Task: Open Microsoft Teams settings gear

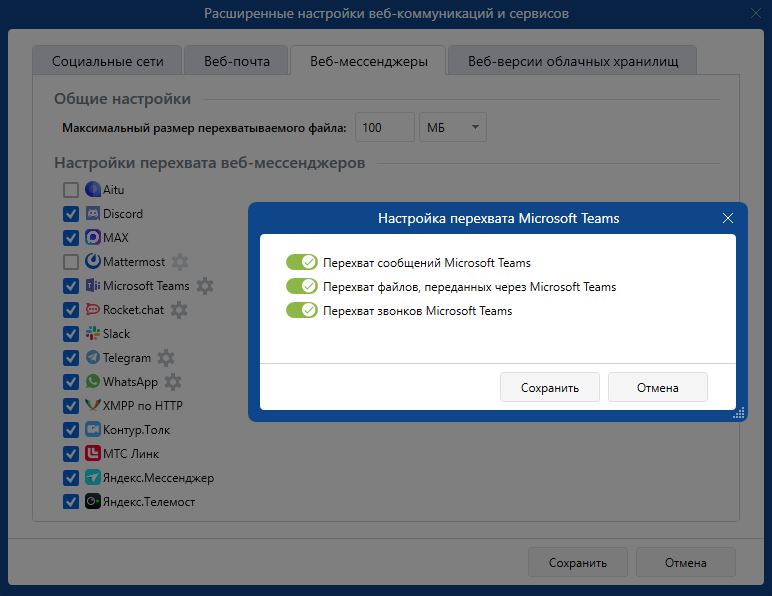Action: coord(205,286)
